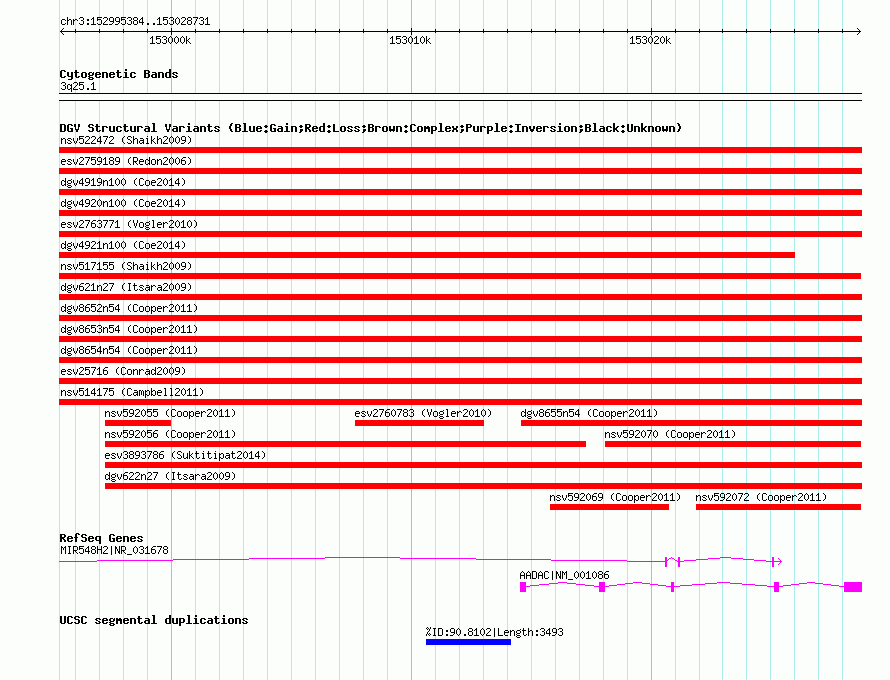890x680 pixels.
Task: Click the nsv592056 (Cooper2011) label
Action: coord(170,434)
